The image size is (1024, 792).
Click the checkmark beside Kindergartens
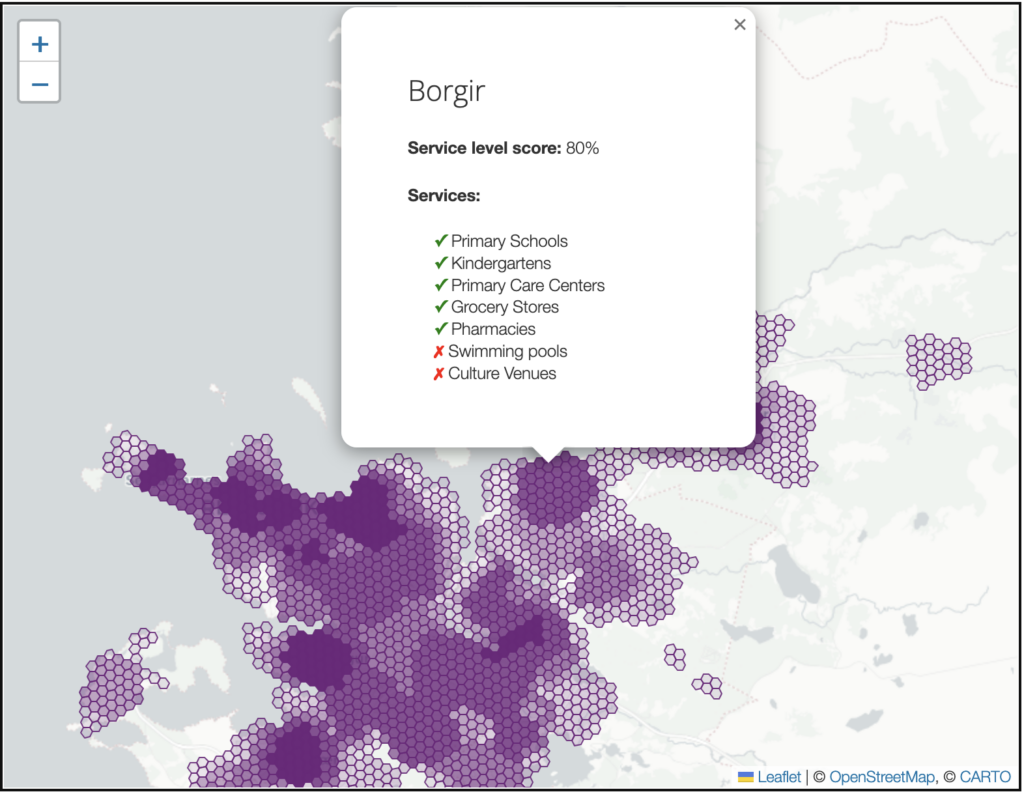click(x=440, y=263)
